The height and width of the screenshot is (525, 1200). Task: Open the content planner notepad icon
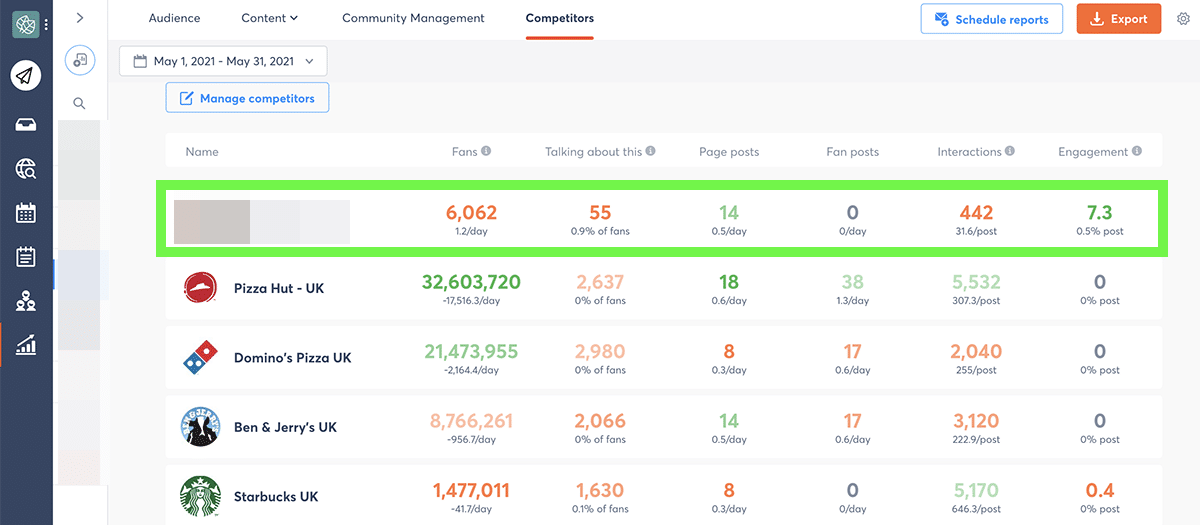pos(26,257)
